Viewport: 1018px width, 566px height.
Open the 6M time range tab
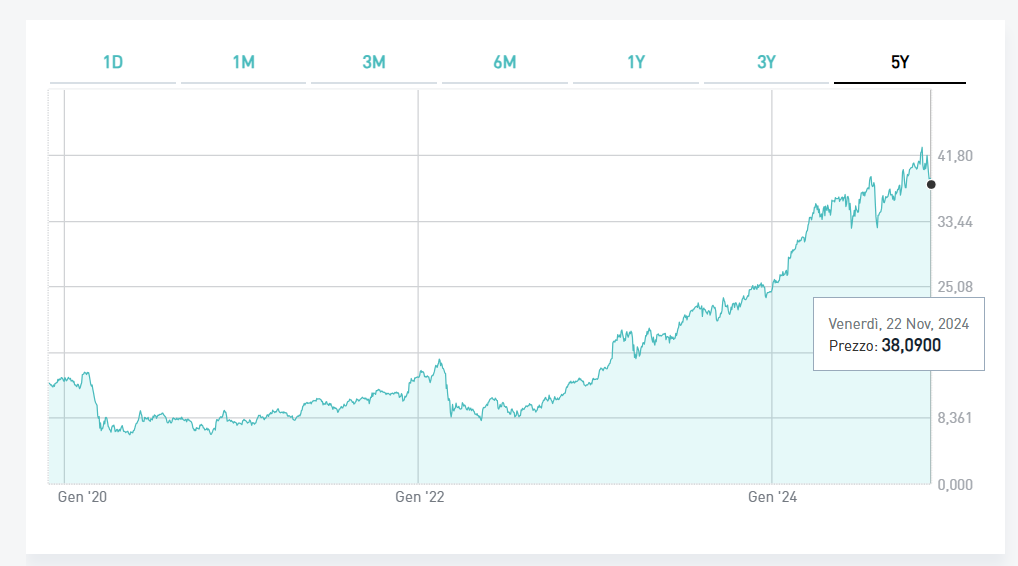tap(505, 62)
